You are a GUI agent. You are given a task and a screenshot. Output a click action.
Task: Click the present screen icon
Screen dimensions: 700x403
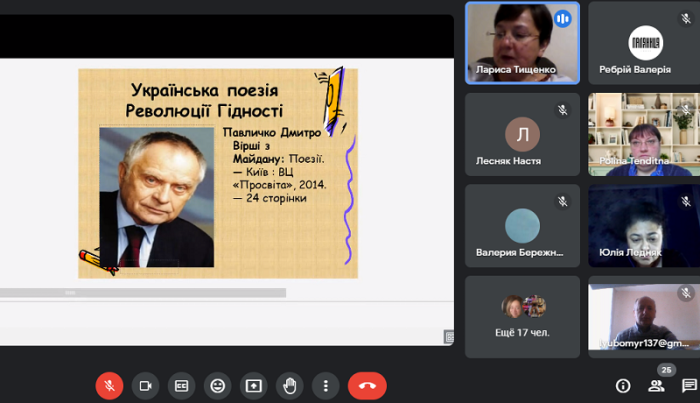click(x=253, y=385)
